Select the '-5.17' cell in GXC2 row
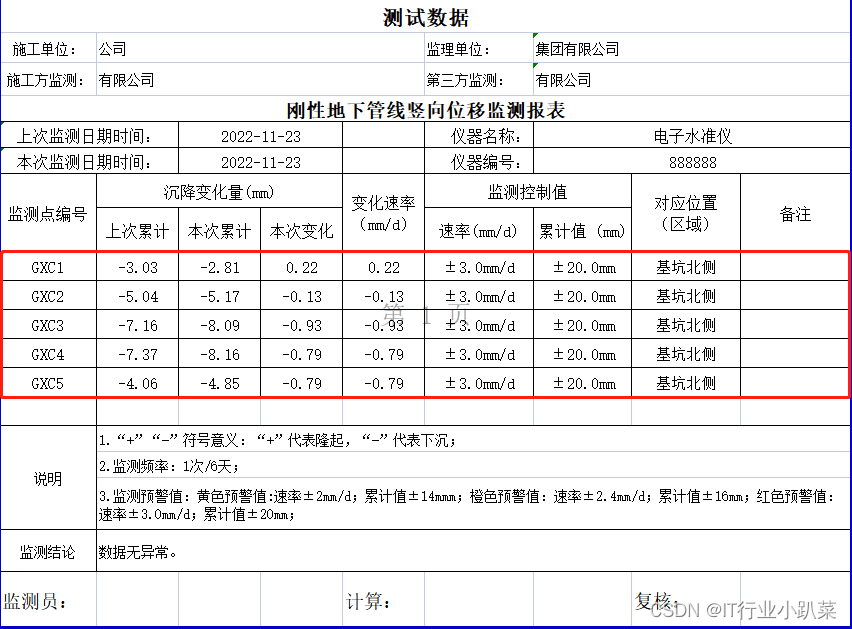The height and width of the screenshot is (629, 852). point(219,296)
